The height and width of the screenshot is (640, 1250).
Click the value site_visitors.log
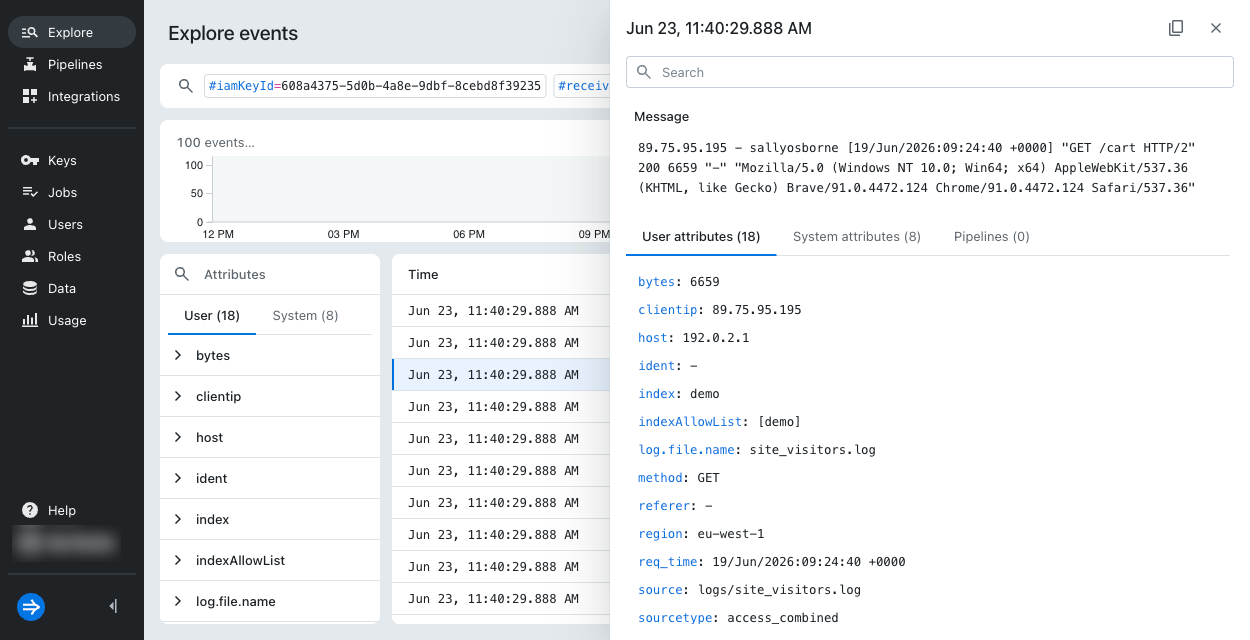813,450
